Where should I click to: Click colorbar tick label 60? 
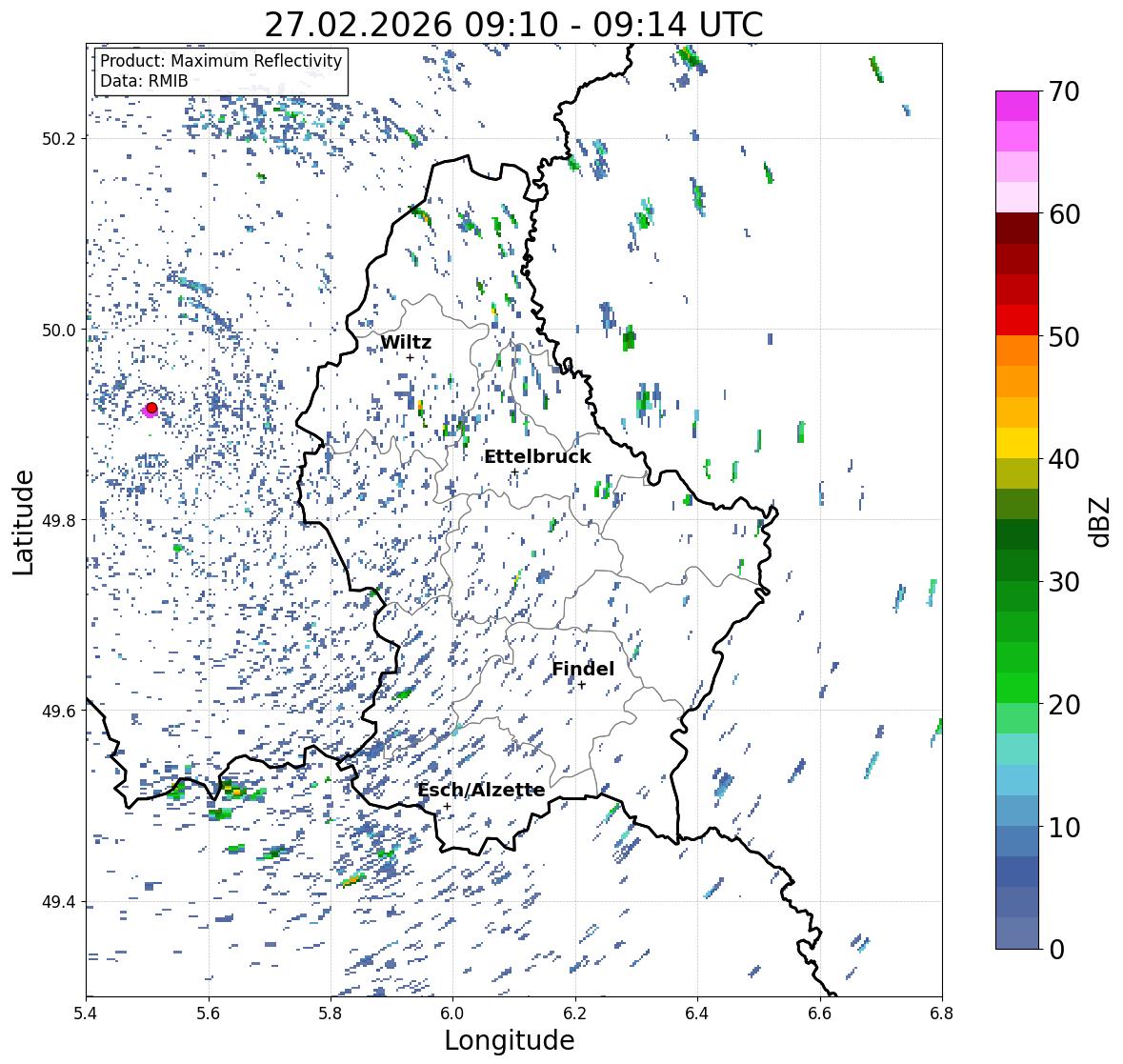[1064, 214]
